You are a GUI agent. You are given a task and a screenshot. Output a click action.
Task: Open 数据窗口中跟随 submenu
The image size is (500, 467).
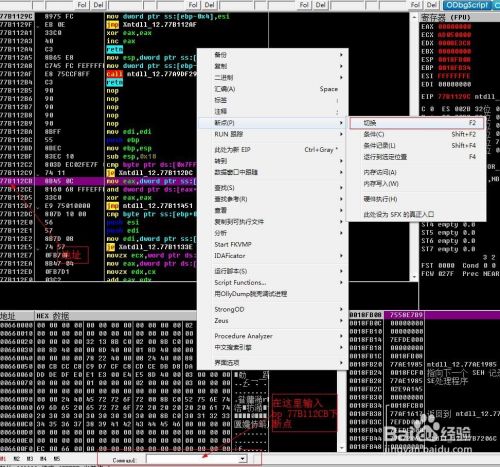point(273,172)
